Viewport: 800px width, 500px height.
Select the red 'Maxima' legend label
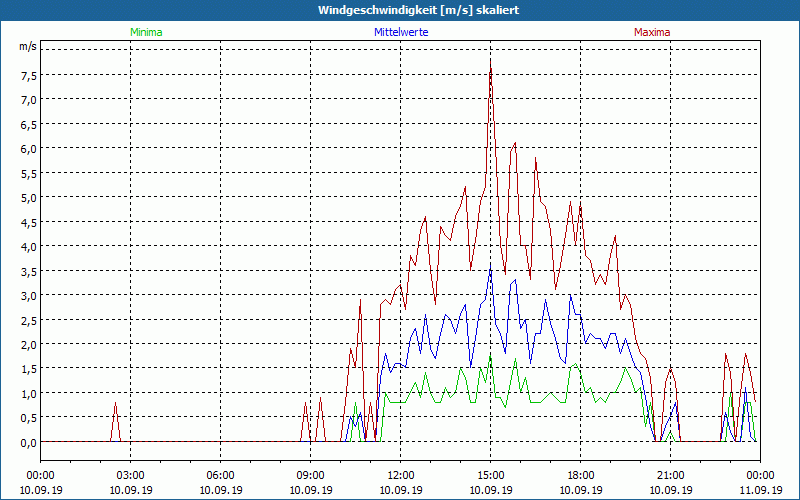652,32
